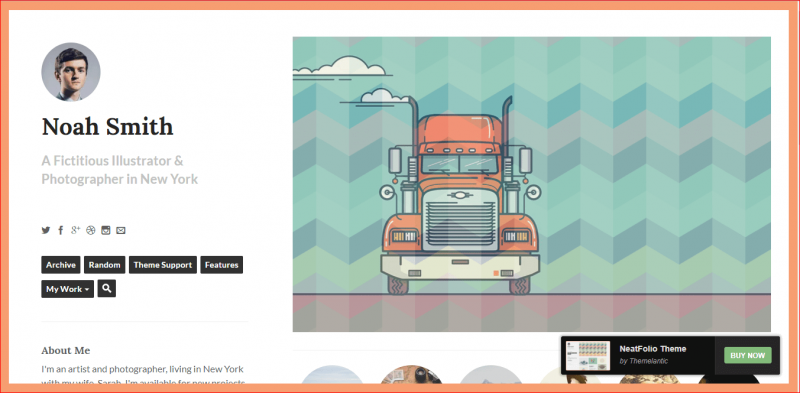Open the Dribbble social icon
800x393 pixels.
click(91, 230)
